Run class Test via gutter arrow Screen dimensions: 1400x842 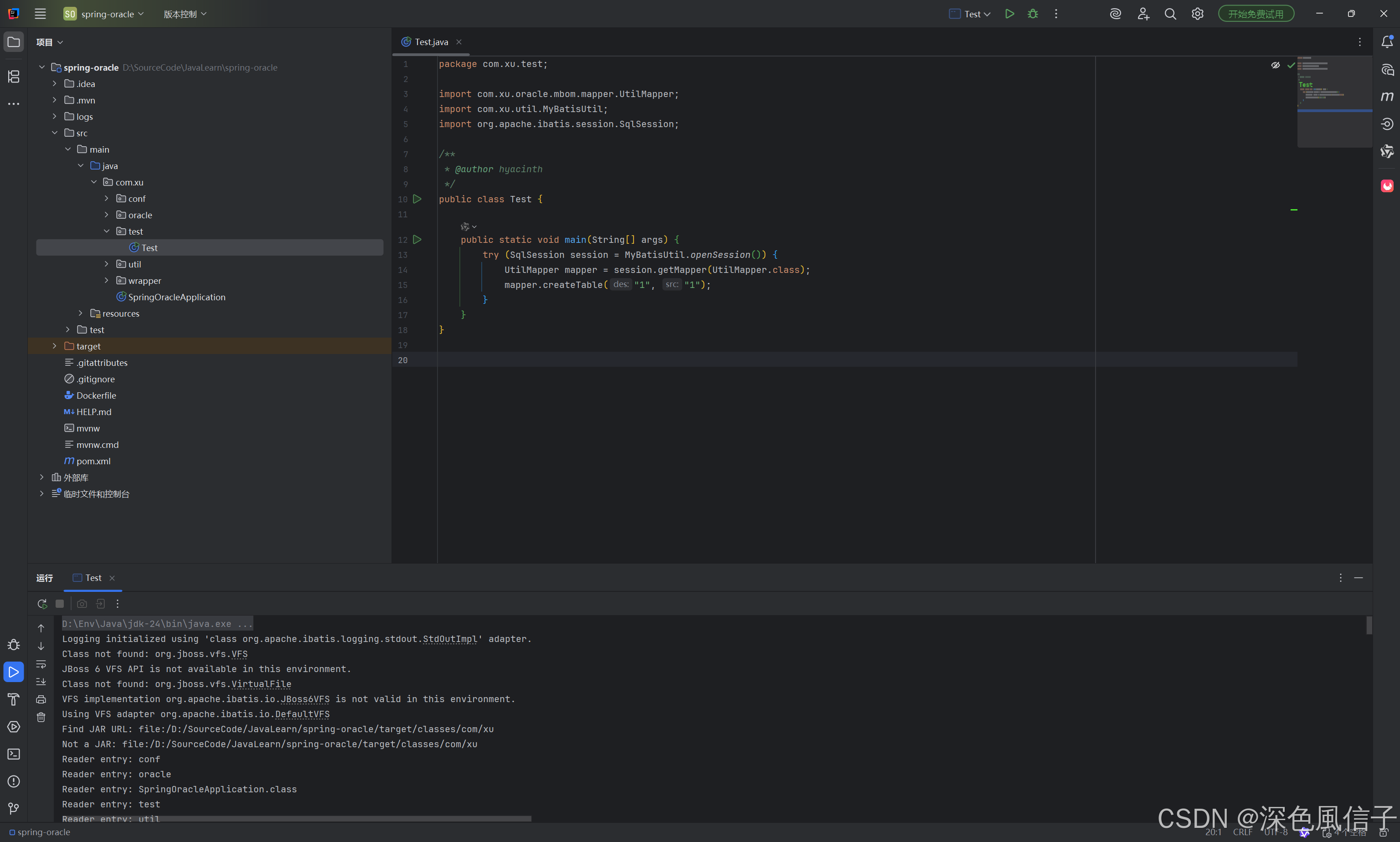[x=417, y=199]
